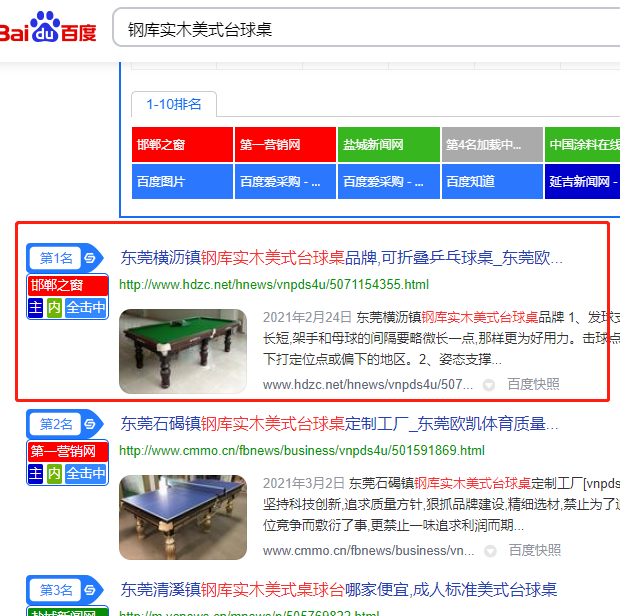Click the 第3名 rank badge

click(x=56, y=590)
